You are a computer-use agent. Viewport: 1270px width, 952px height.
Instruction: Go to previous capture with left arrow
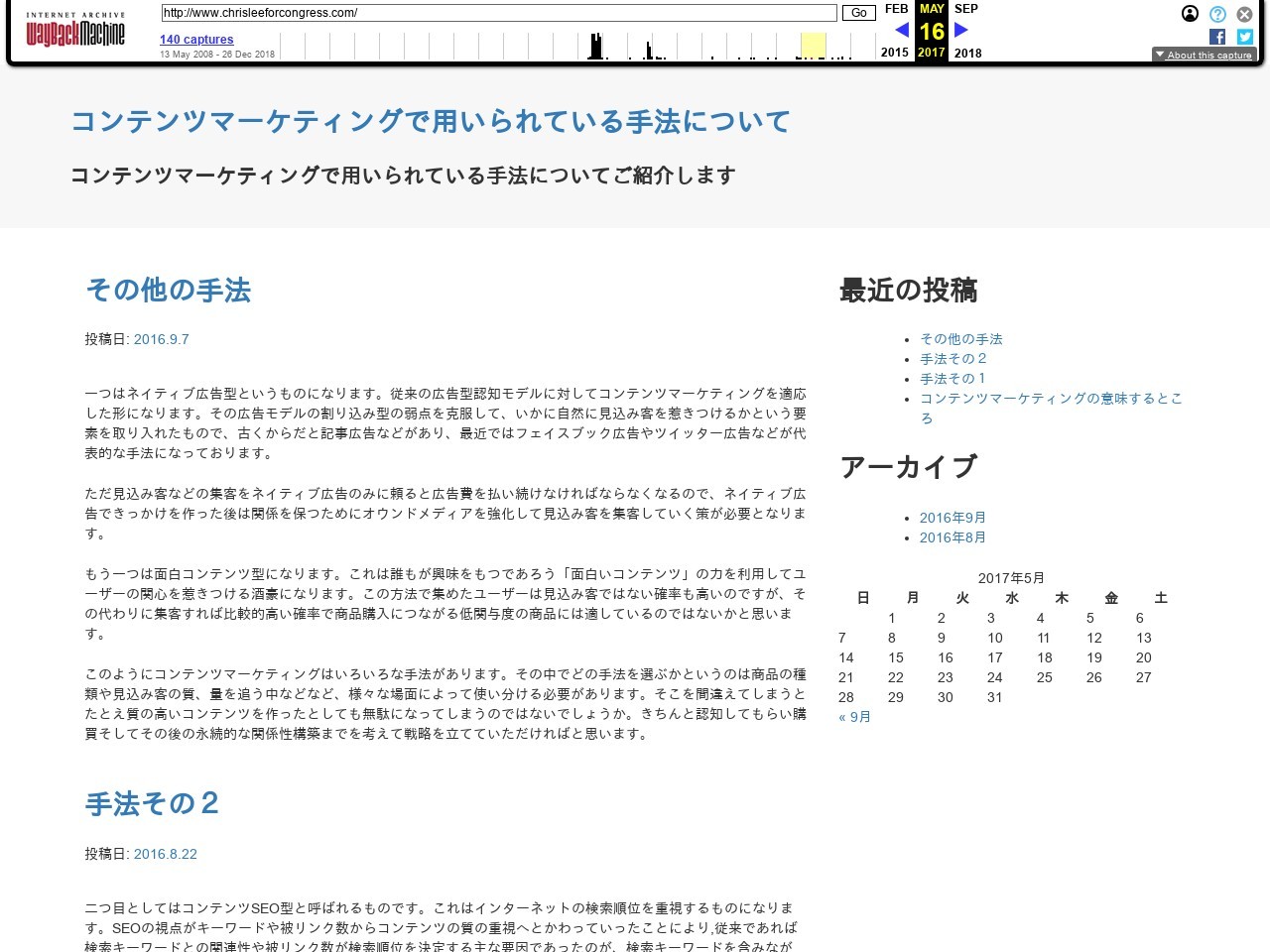point(901,30)
